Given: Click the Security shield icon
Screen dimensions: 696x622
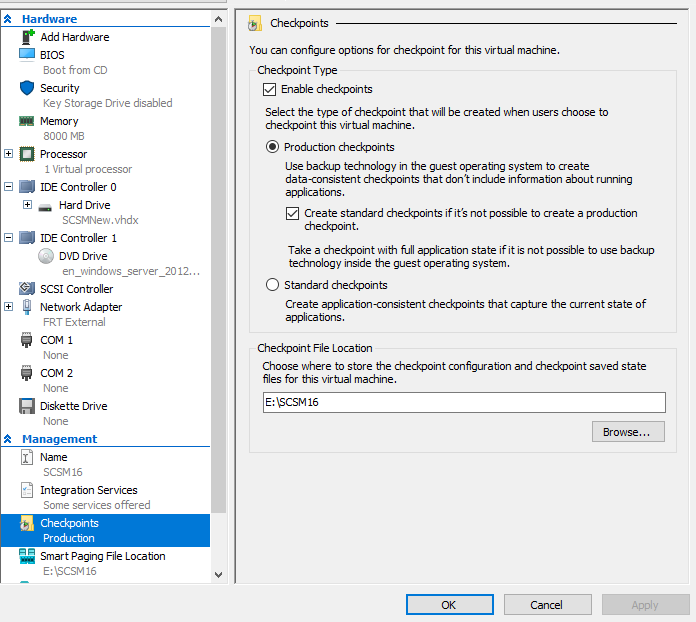Looking at the screenshot, I should (27, 88).
